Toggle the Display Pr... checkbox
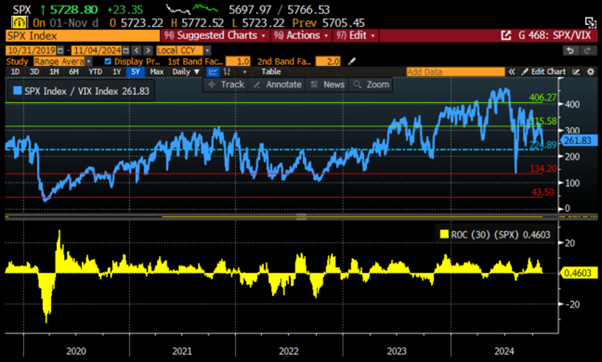 click(x=108, y=61)
